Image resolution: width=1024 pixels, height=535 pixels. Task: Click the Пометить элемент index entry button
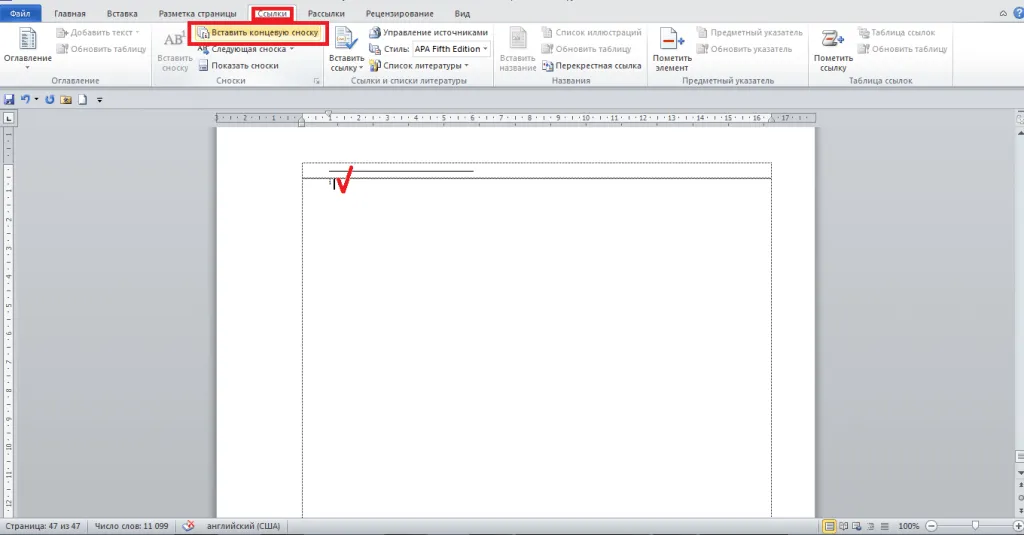coord(672,50)
